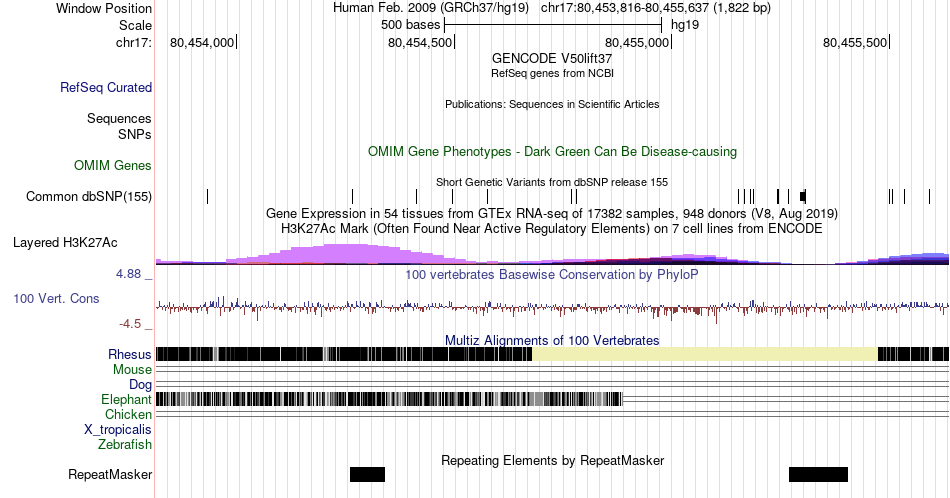Click the leftmost dbSNP variant tick
Image resolution: width=950 pixels, height=498 pixels.
point(207,196)
